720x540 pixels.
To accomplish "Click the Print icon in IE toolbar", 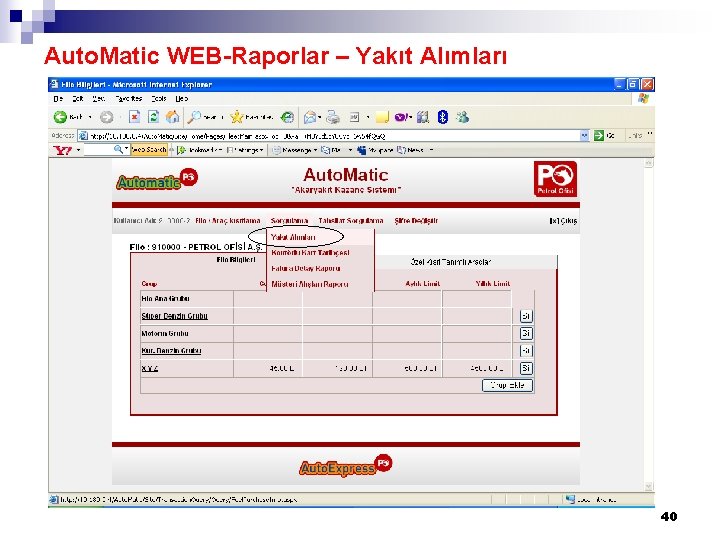I will tap(333, 118).
